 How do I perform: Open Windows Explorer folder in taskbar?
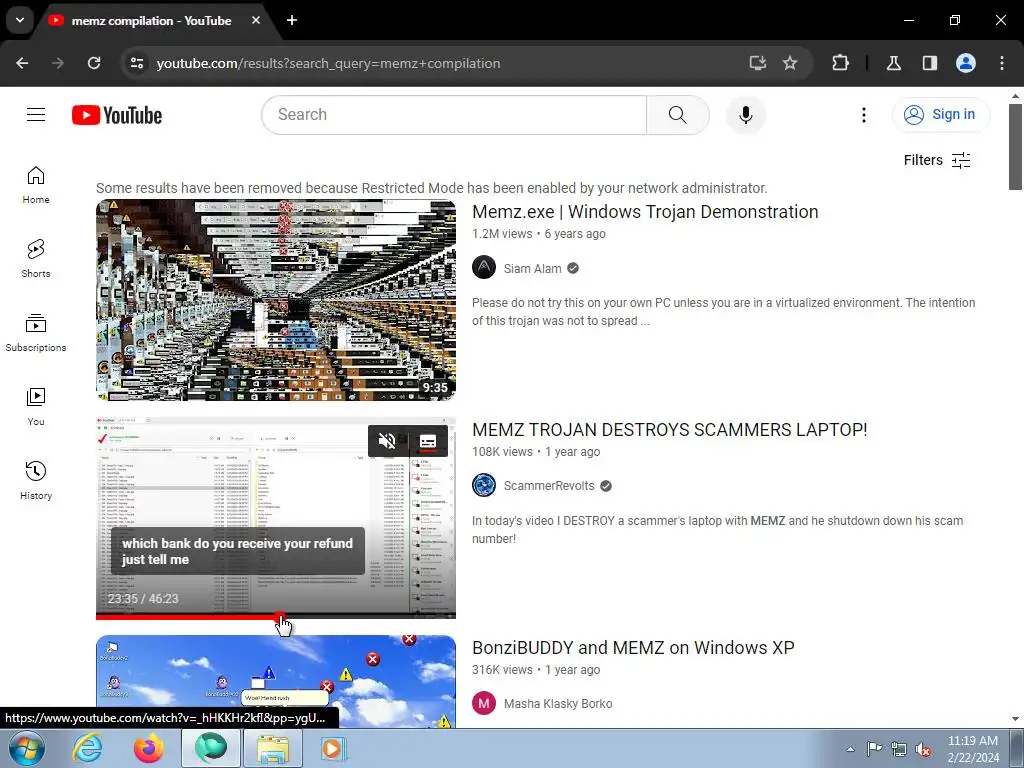tap(272, 748)
